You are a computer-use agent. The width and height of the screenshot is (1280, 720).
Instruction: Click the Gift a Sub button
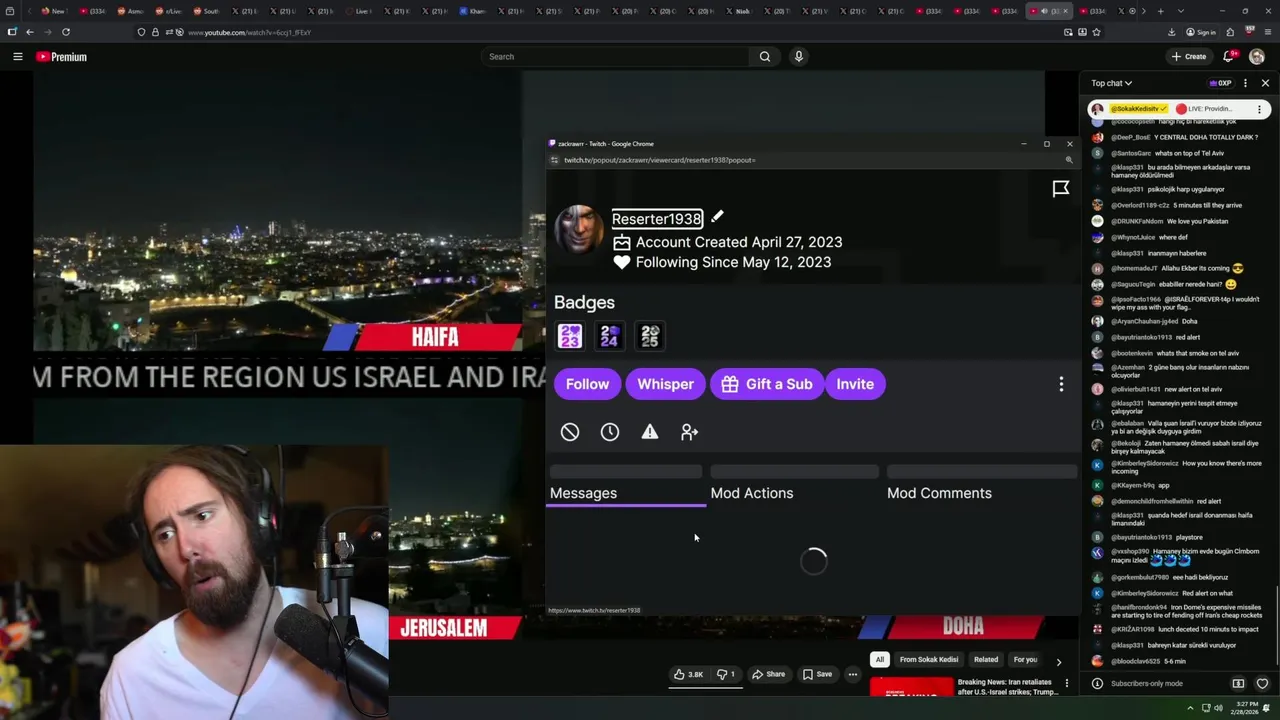[767, 384]
